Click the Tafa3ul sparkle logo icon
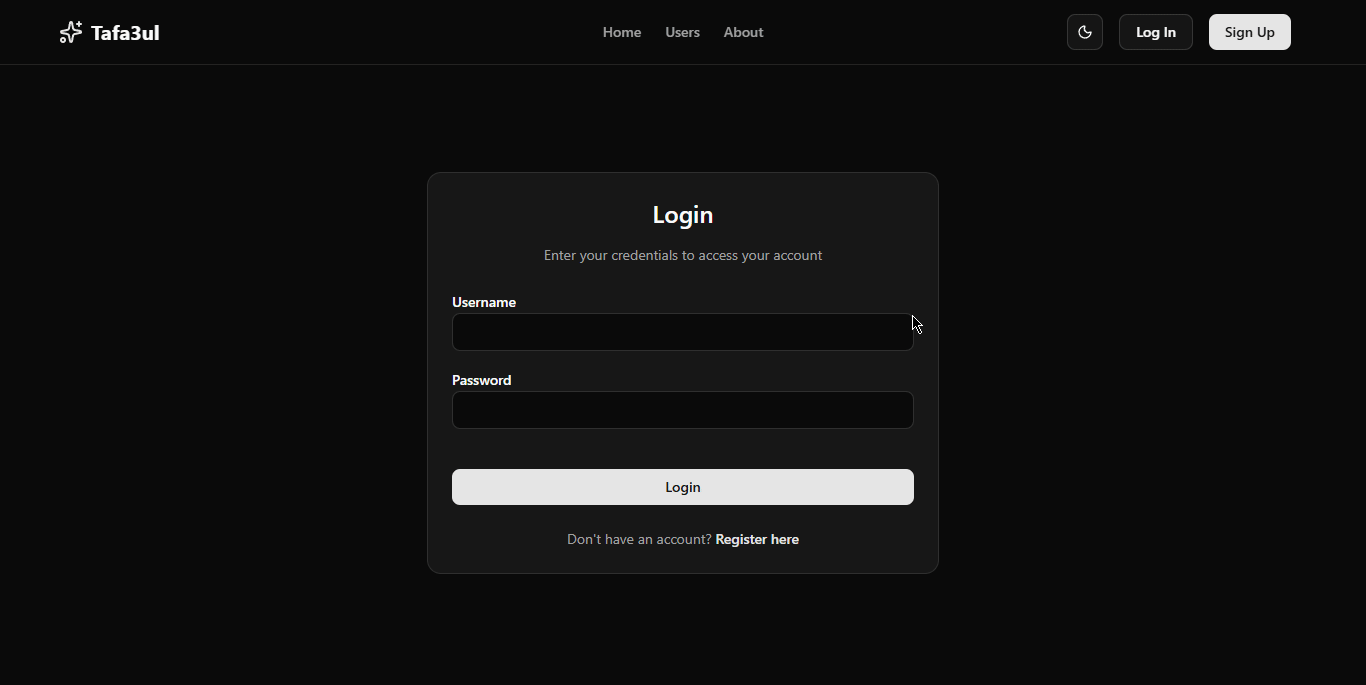The image size is (1366, 685). (71, 32)
